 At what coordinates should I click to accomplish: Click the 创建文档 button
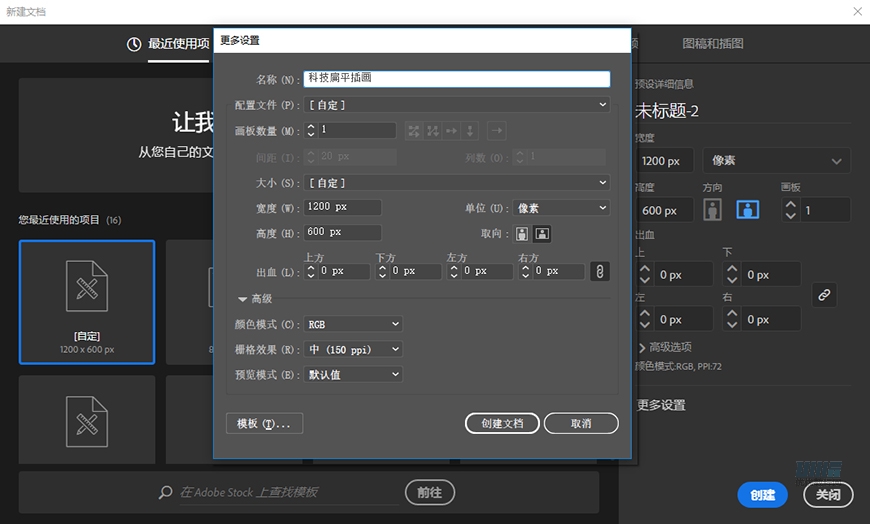[502, 423]
